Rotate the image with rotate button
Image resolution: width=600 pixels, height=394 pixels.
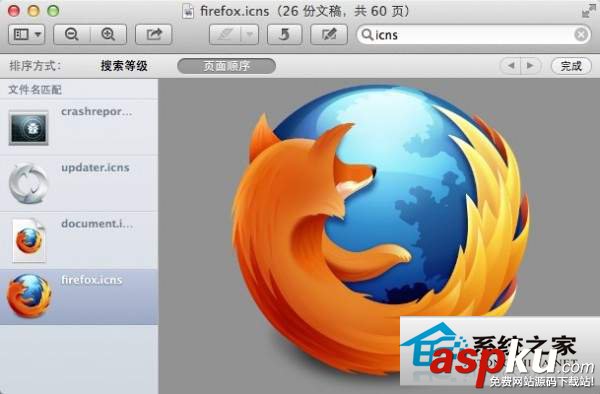284,35
